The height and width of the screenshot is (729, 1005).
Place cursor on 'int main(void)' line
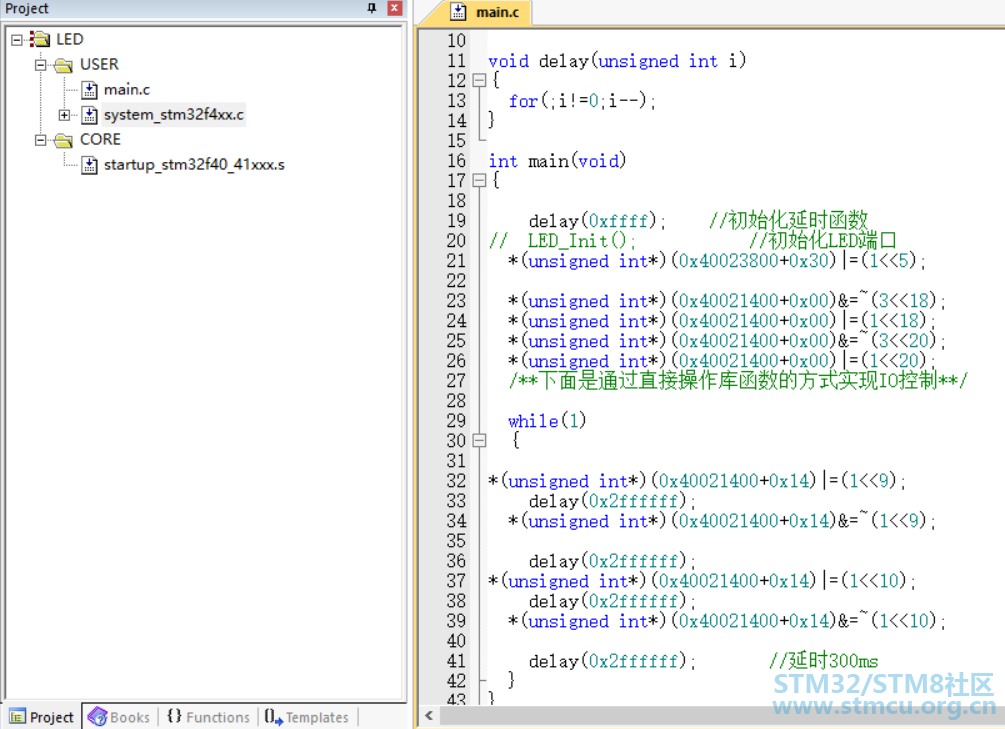click(x=557, y=161)
